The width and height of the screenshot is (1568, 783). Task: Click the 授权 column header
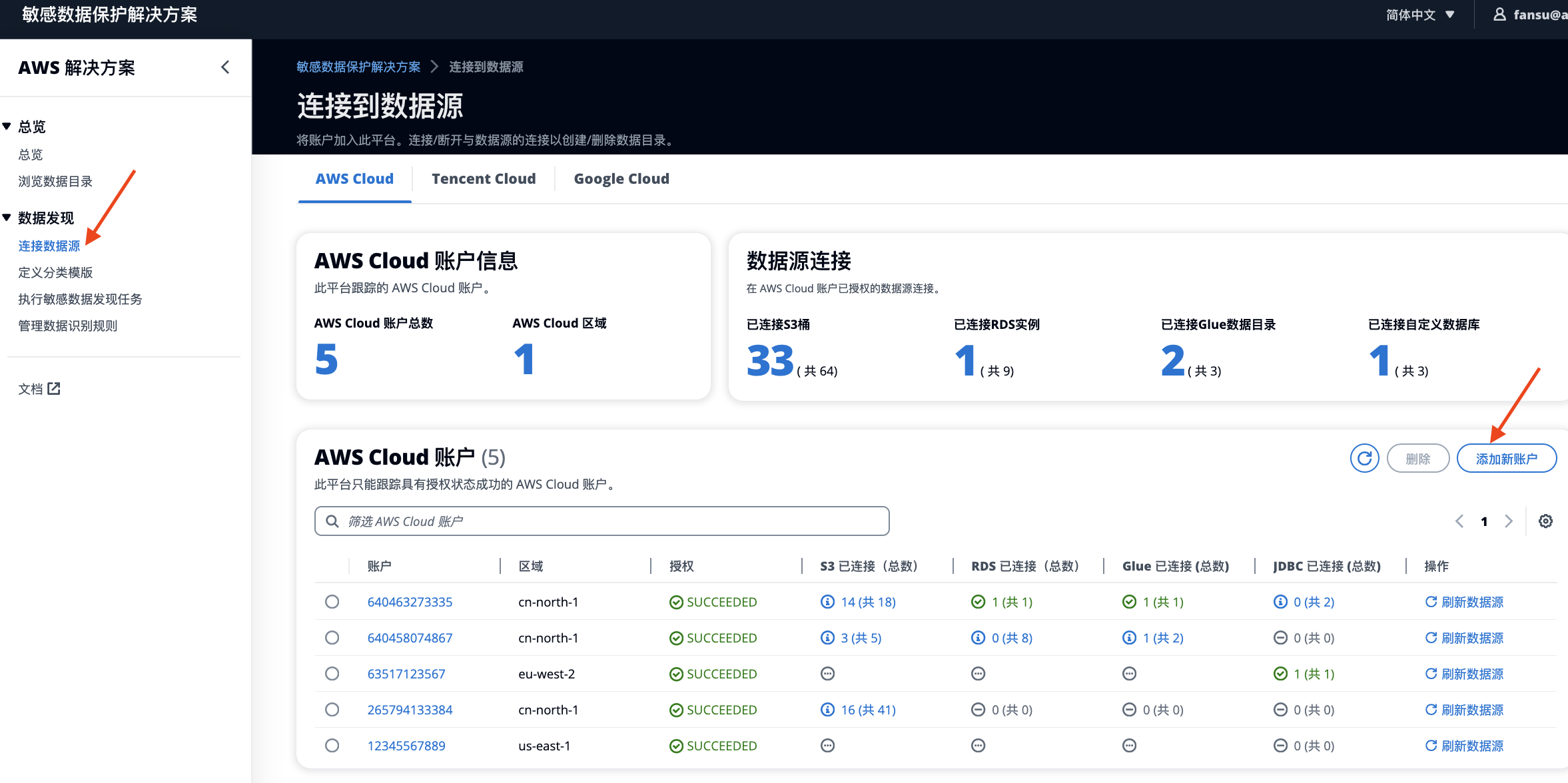click(x=681, y=566)
